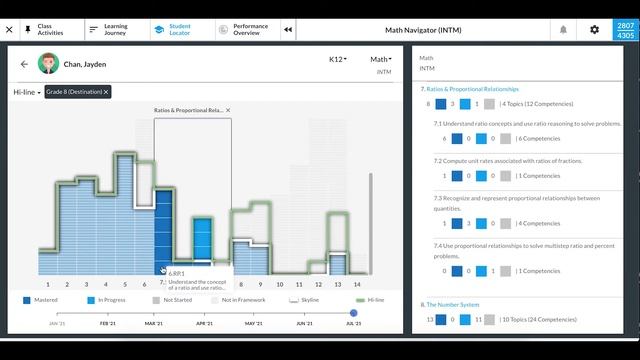Collapse the menu with the double-arrow icon

[x=288, y=29]
